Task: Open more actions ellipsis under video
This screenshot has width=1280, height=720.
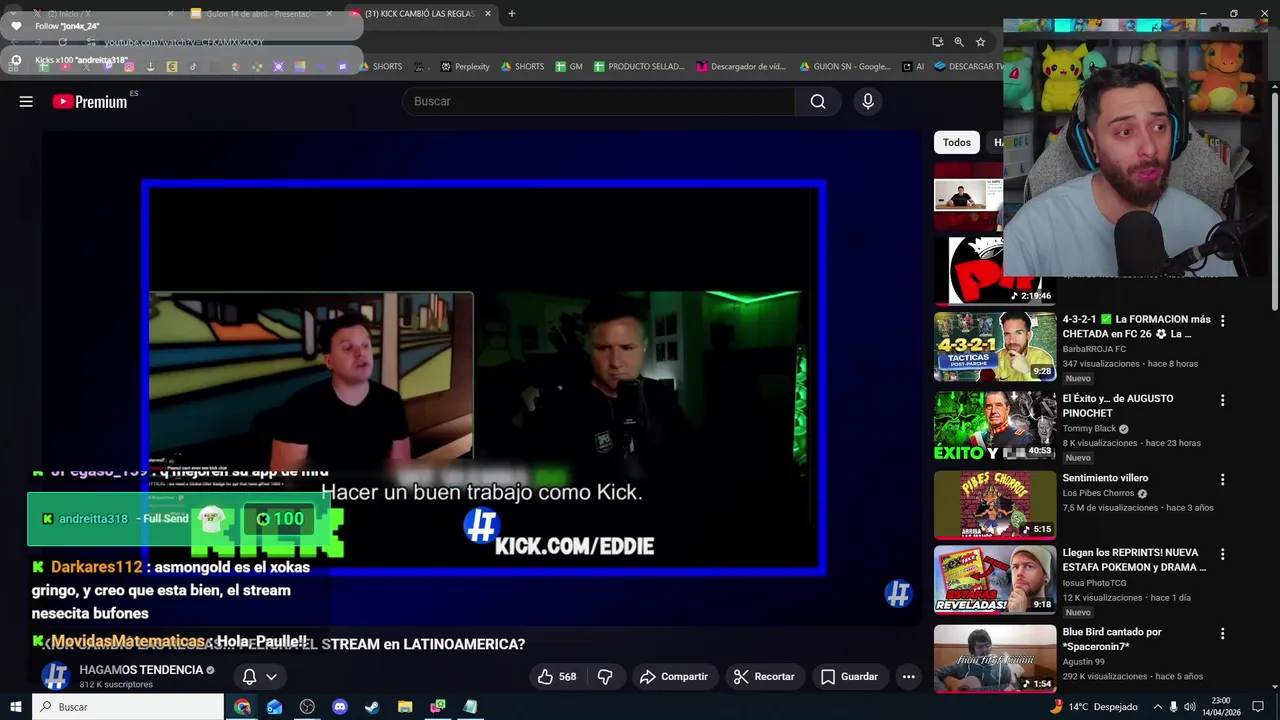Action: pyautogui.click(x=908, y=677)
